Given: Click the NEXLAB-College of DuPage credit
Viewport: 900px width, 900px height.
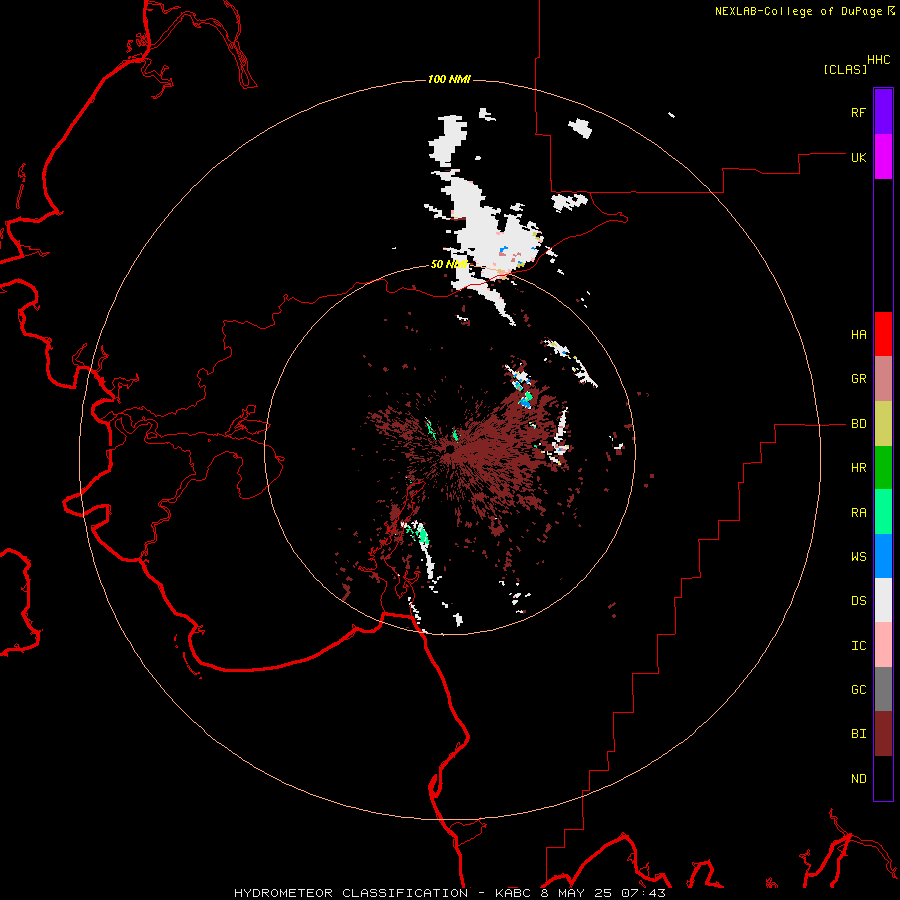Looking at the screenshot, I should pyautogui.click(x=798, y=11).
